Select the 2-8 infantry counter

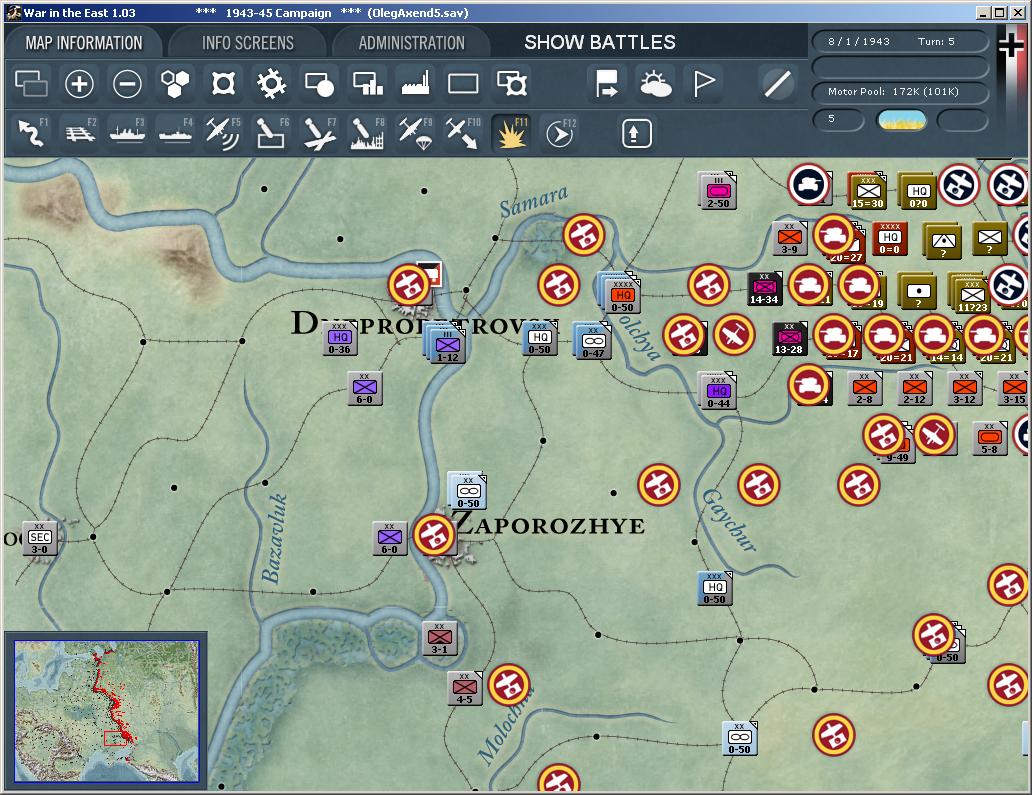coord(865,388)
